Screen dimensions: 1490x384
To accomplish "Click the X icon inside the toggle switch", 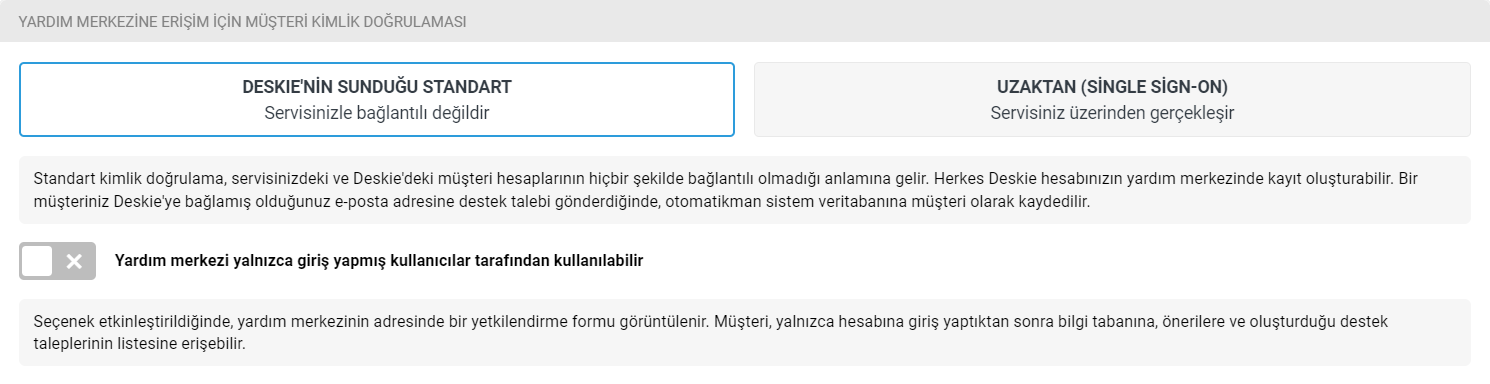I will tap(74, 261).
